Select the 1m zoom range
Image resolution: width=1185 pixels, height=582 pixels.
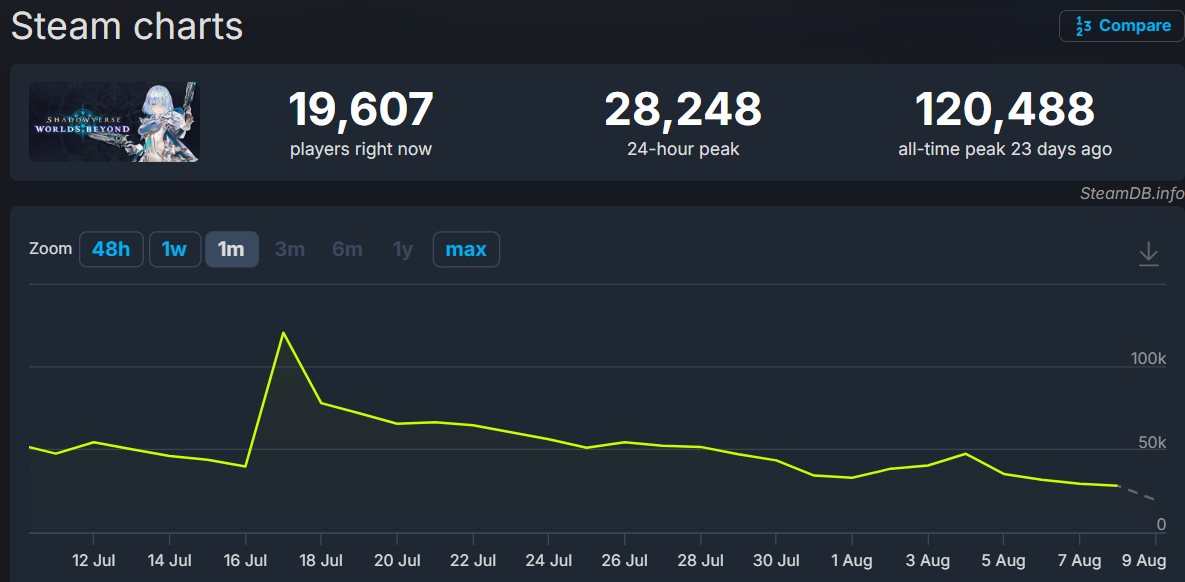click(232, 249)
